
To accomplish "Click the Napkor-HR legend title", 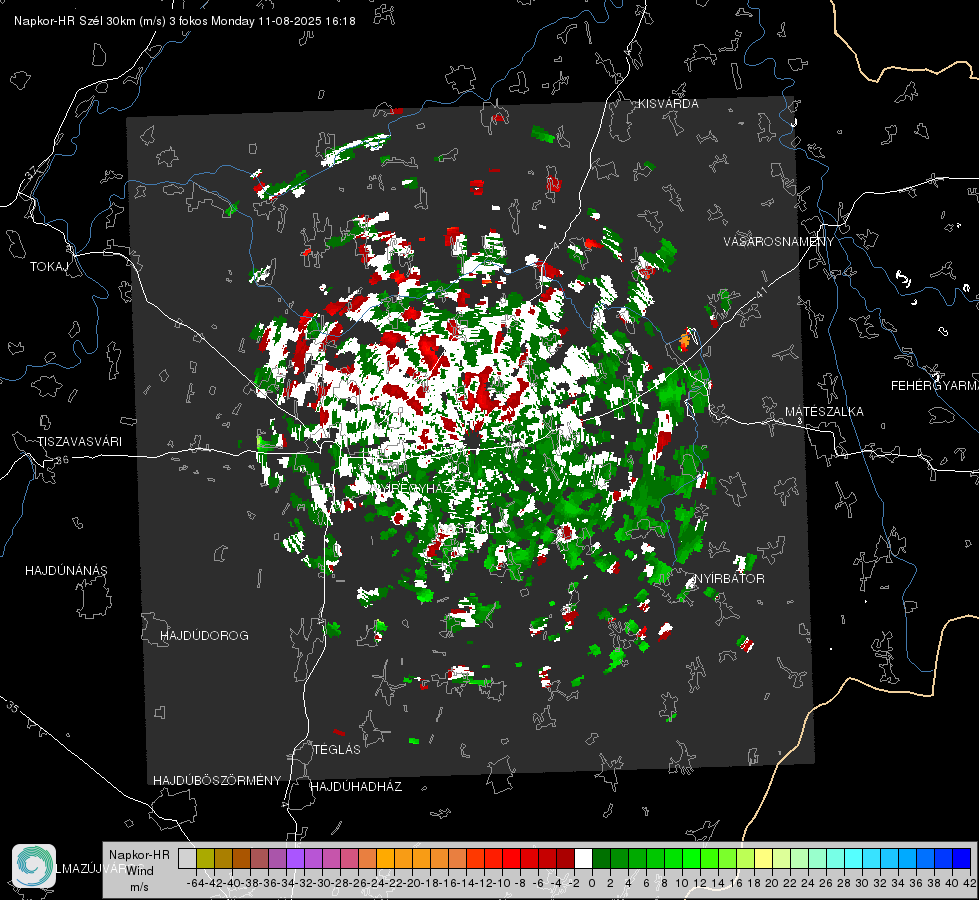I will 139,854.
